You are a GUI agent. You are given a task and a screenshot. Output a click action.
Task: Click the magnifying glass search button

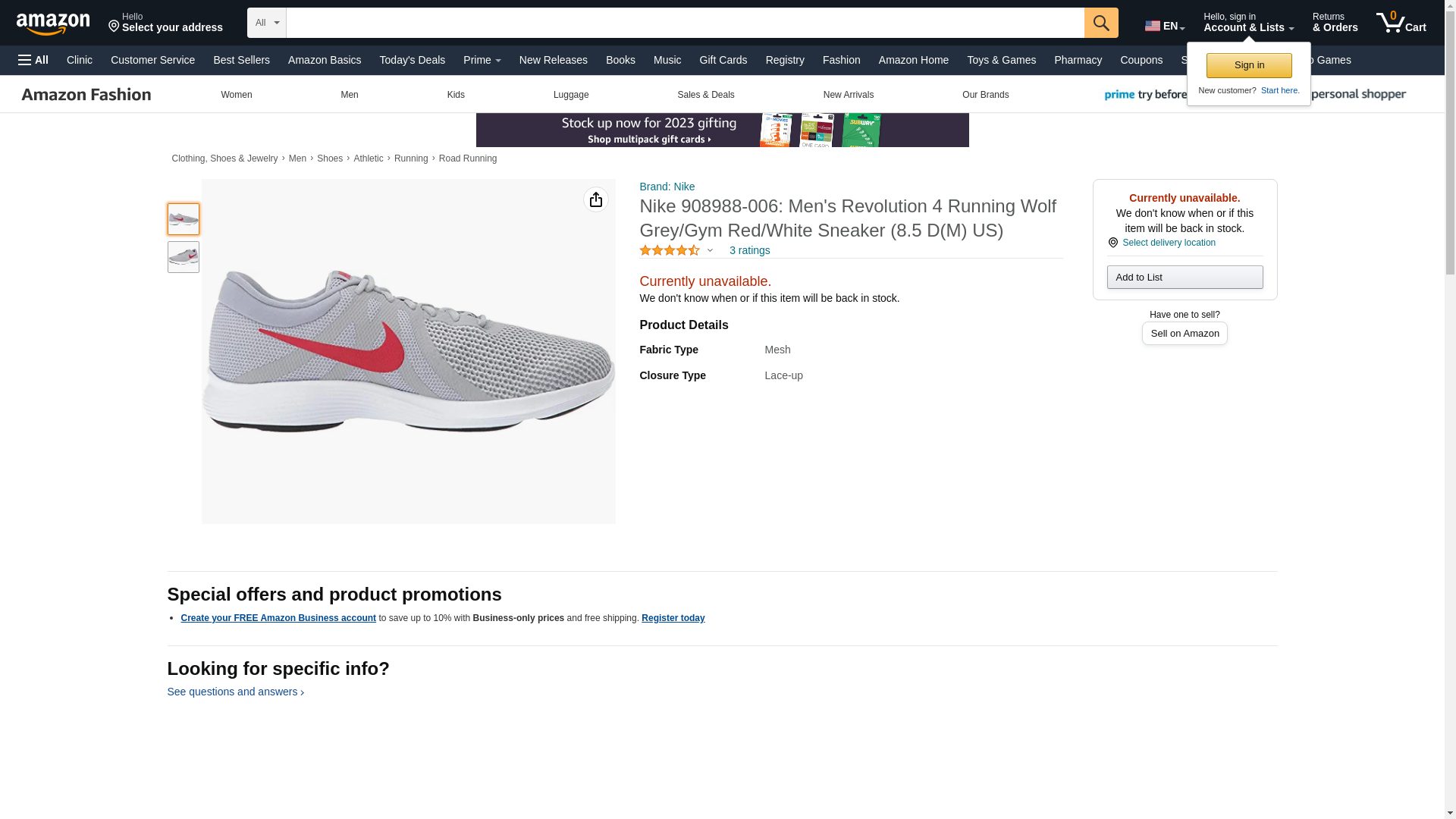[x=1100, y=23]
